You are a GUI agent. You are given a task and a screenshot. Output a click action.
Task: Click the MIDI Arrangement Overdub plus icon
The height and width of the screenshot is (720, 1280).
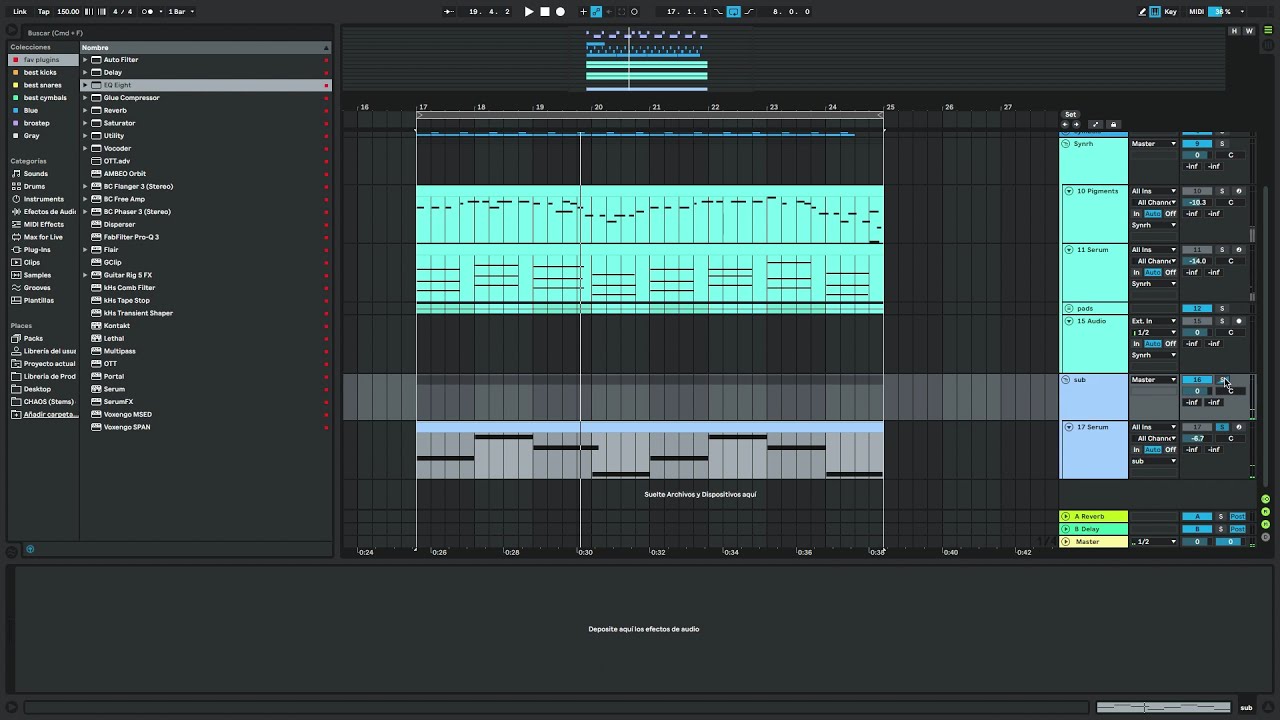point(582,12)
